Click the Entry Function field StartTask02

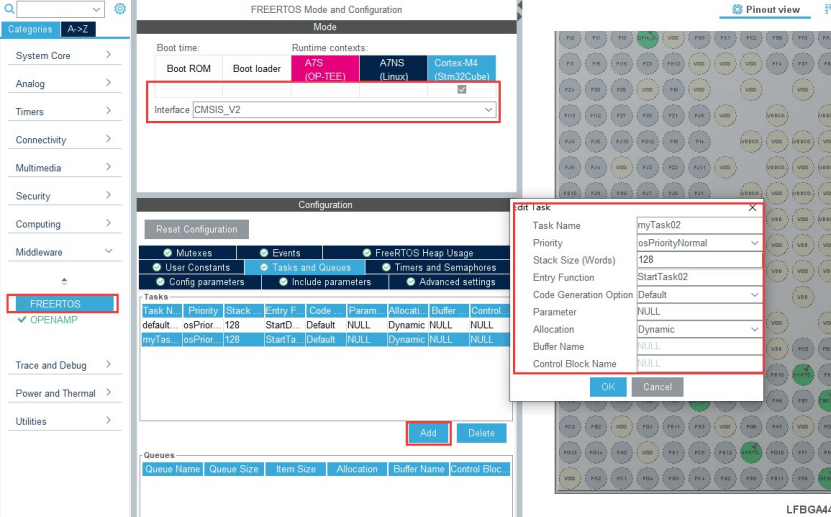699,277
